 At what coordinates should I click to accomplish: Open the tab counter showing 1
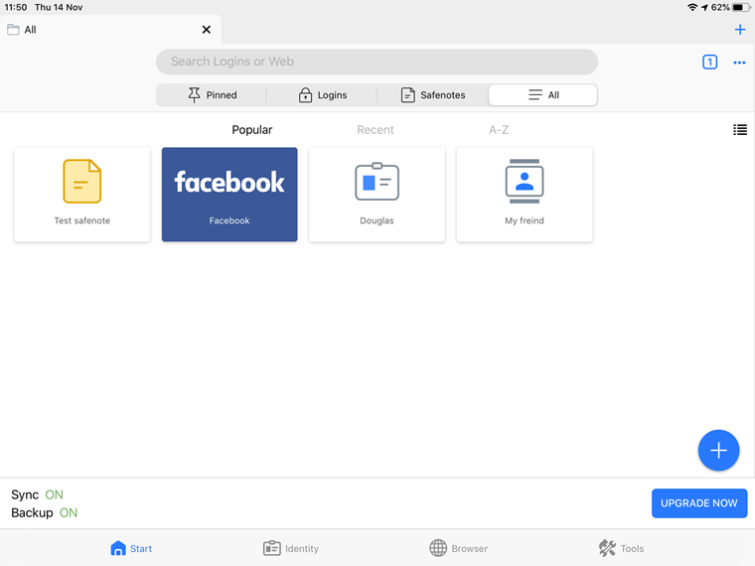pos(709,62)
